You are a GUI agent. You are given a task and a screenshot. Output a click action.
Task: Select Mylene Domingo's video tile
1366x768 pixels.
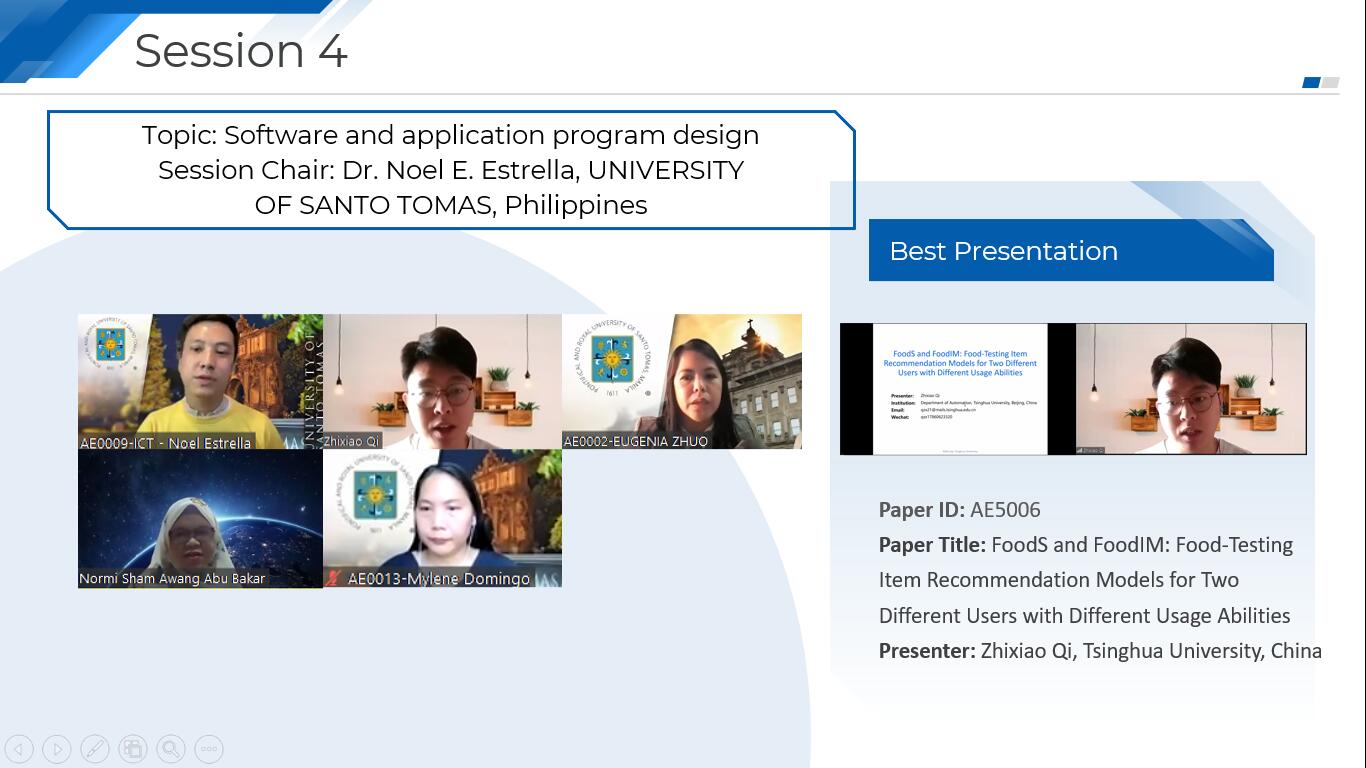point(442,518)
